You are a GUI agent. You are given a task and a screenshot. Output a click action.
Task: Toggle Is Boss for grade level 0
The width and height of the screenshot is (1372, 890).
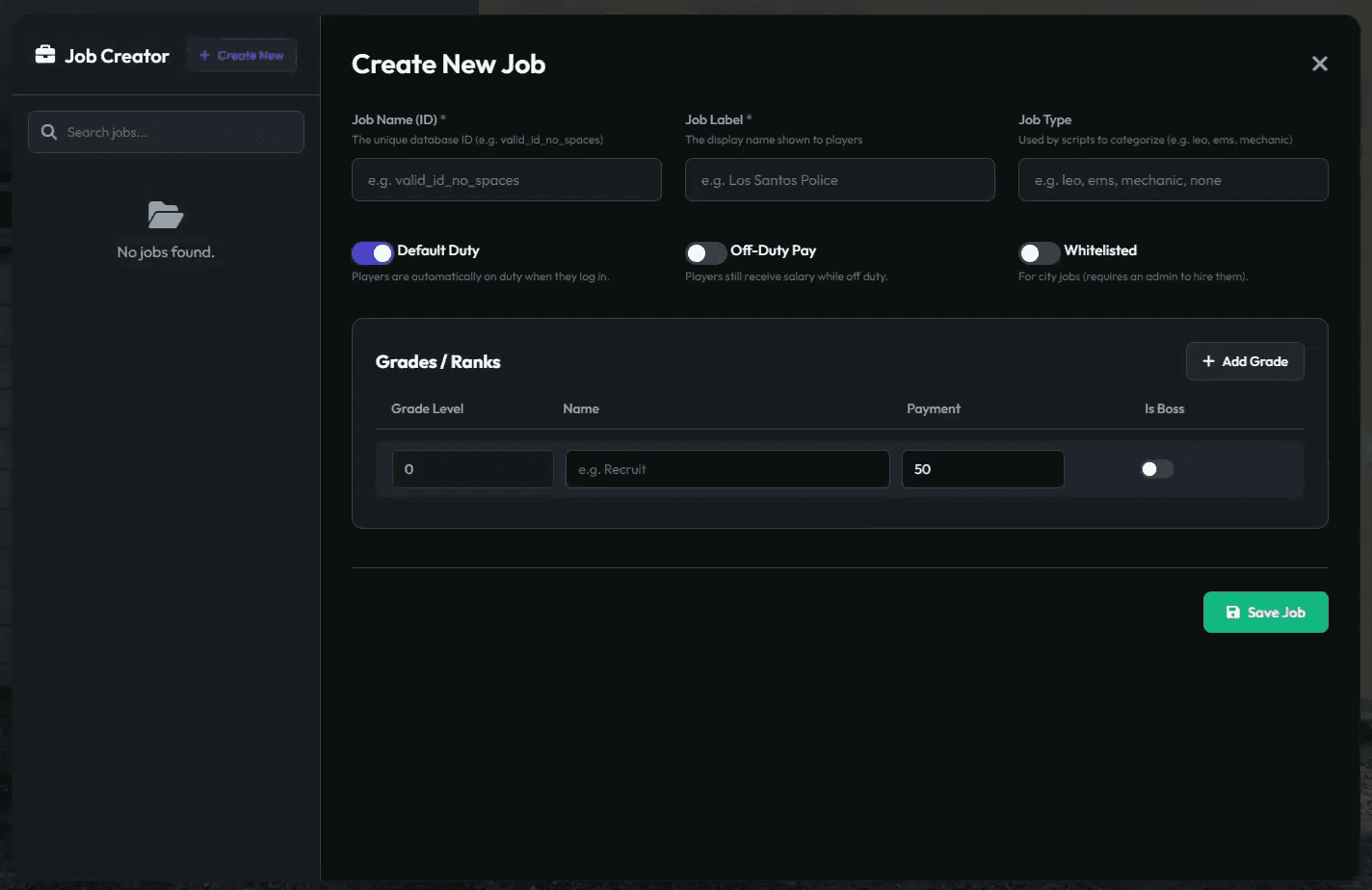coord(1156,469)
